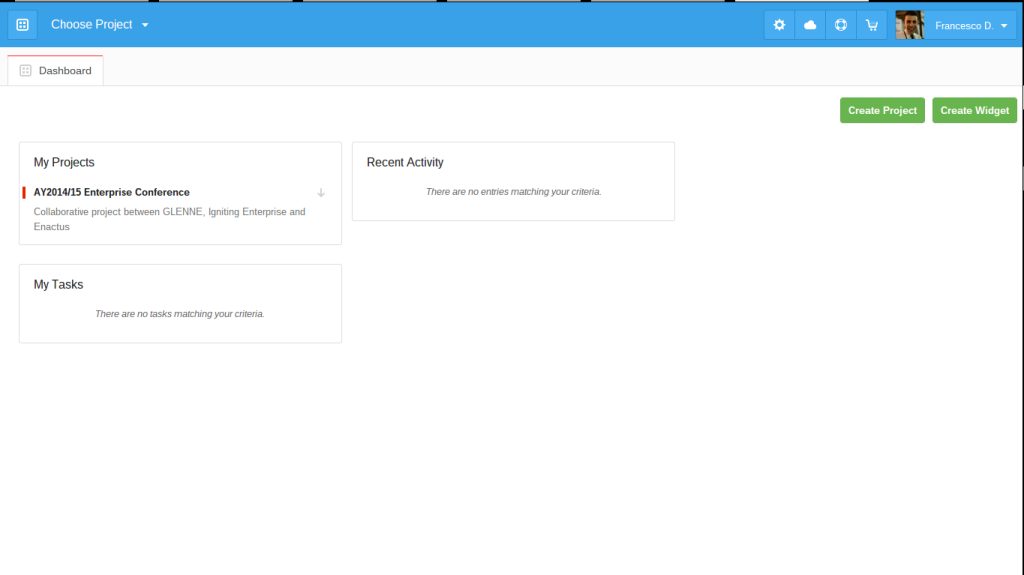Click the red priority bar beside AY2014/15 project
Viewport: 1024px width, 575px height.
[24, 192]
